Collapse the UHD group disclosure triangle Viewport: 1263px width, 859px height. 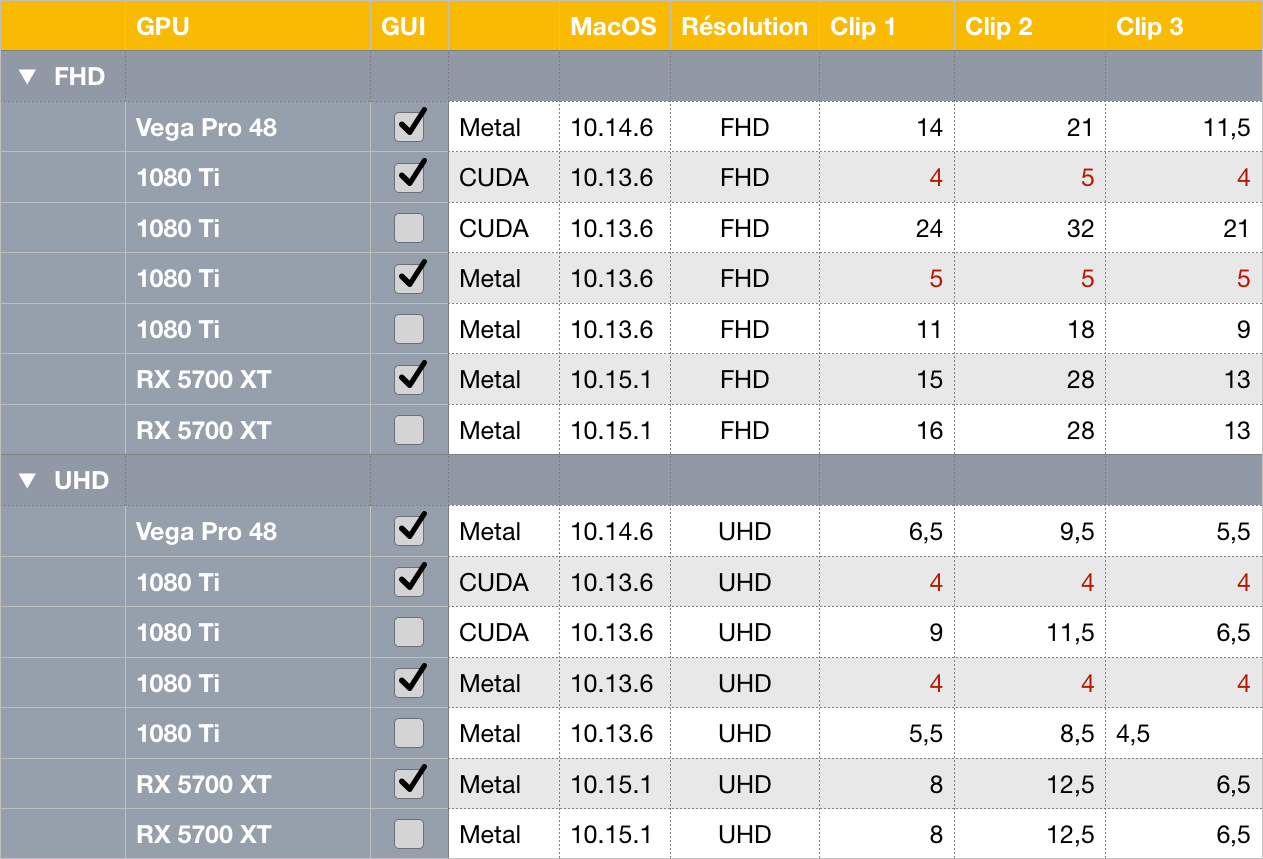click(x=27, y=481)
